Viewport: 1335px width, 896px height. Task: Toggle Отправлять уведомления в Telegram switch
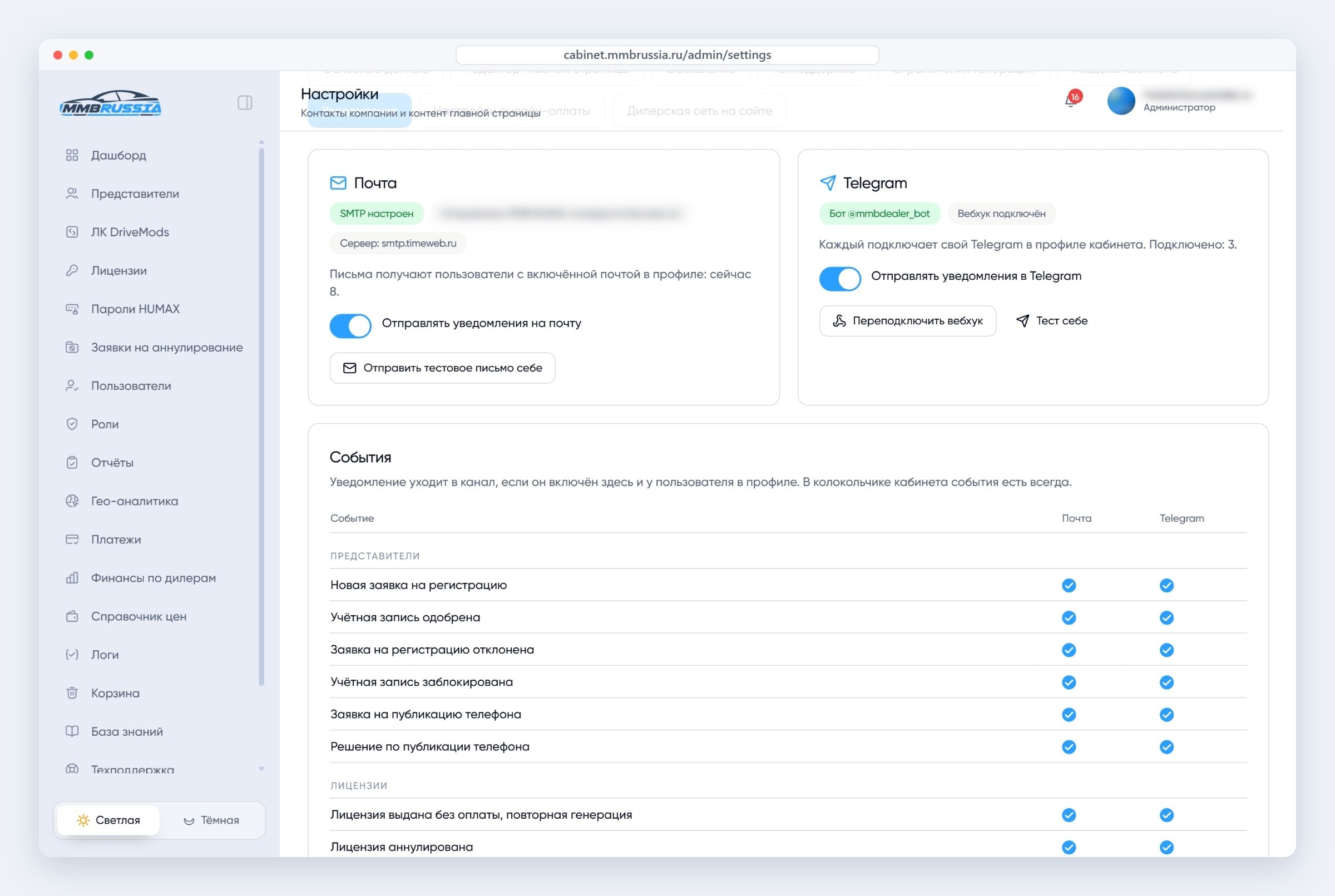pos(839,279)
